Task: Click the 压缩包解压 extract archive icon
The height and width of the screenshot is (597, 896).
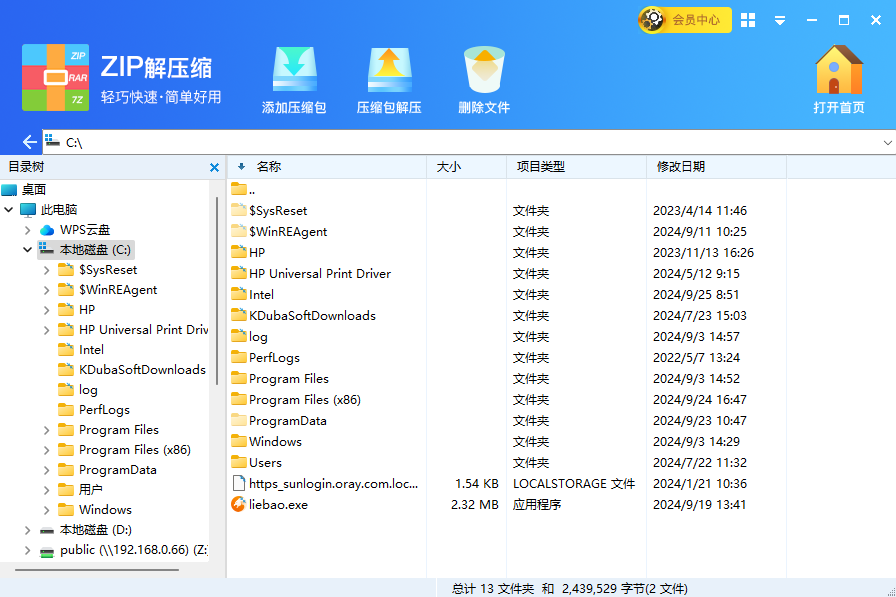Action: click(389, 71)
